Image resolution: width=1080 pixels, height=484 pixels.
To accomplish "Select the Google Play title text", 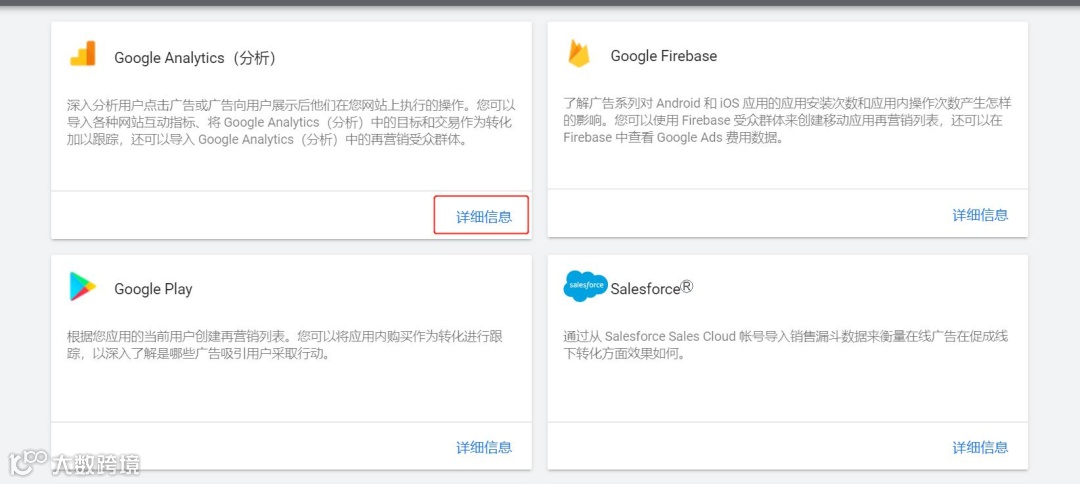I will click(x=153, y=289).
